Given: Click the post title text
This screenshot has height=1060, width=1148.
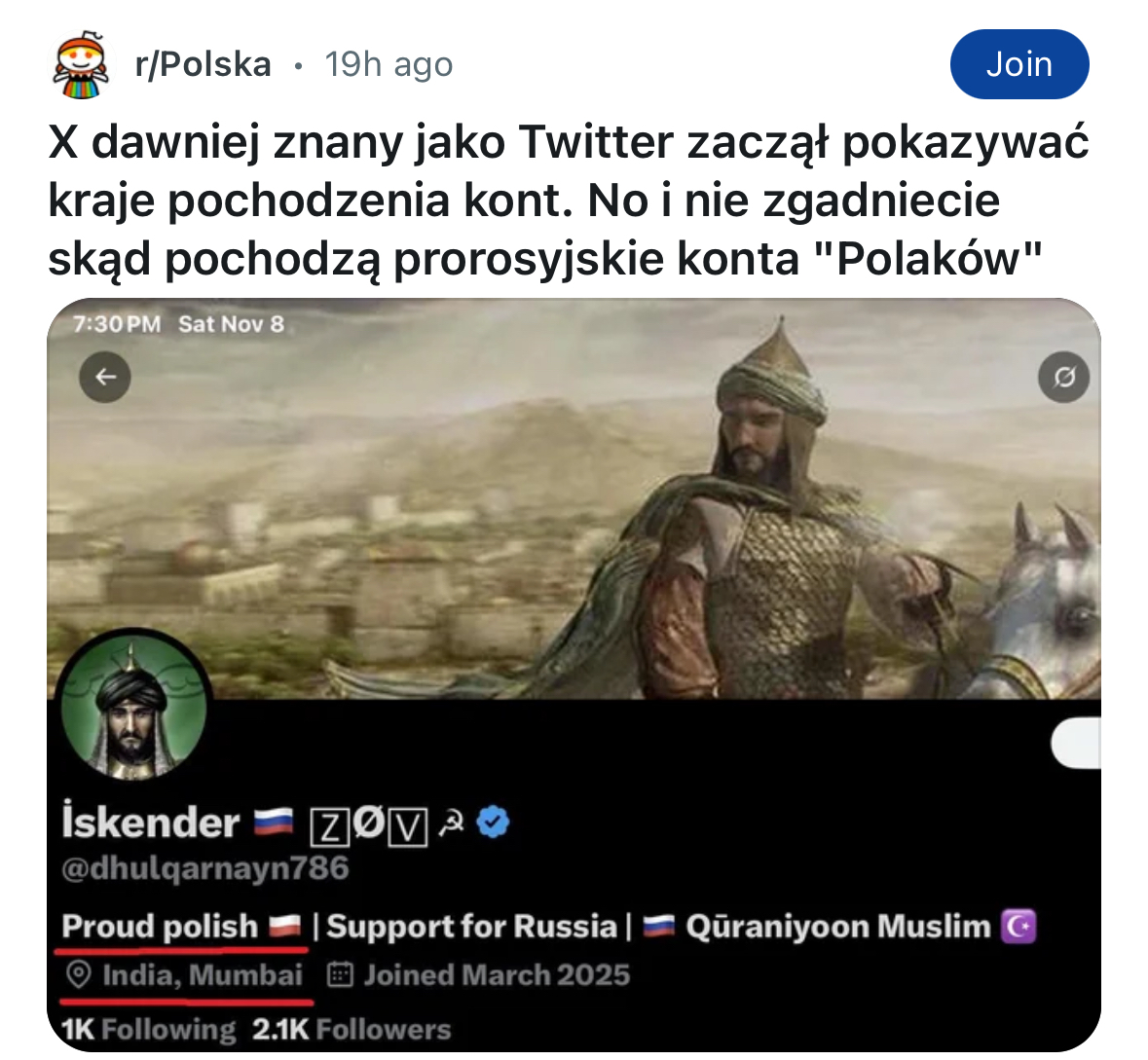Looking at the screenshot, I should pyautogui.click(x=569, y=201).
